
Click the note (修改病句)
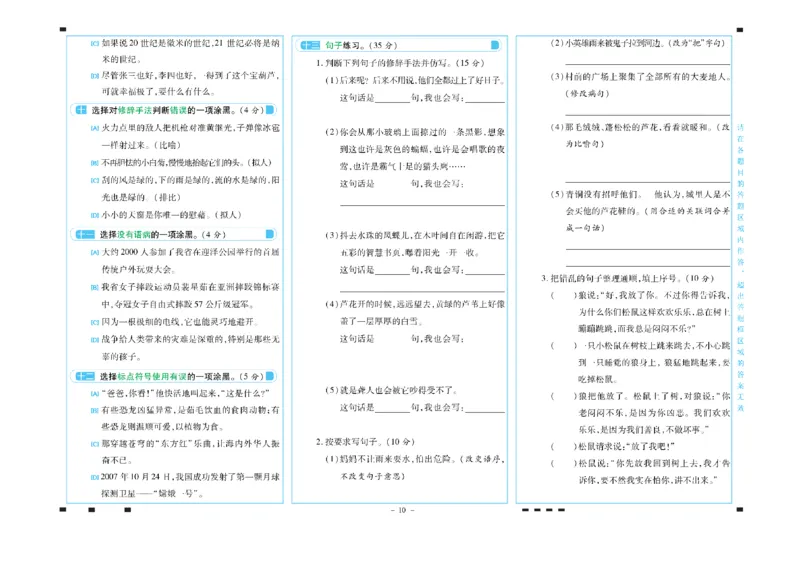587,94
